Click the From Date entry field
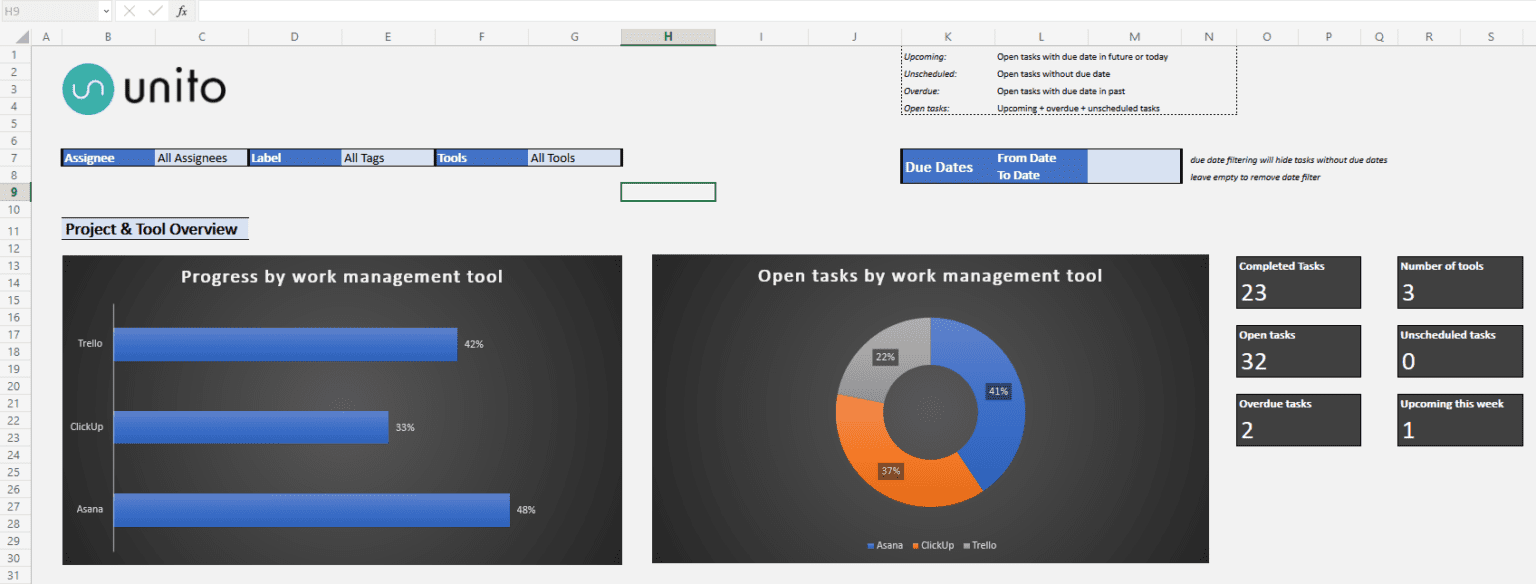The height and width of the screenshot is (584, 1536). coord(1133,157)
